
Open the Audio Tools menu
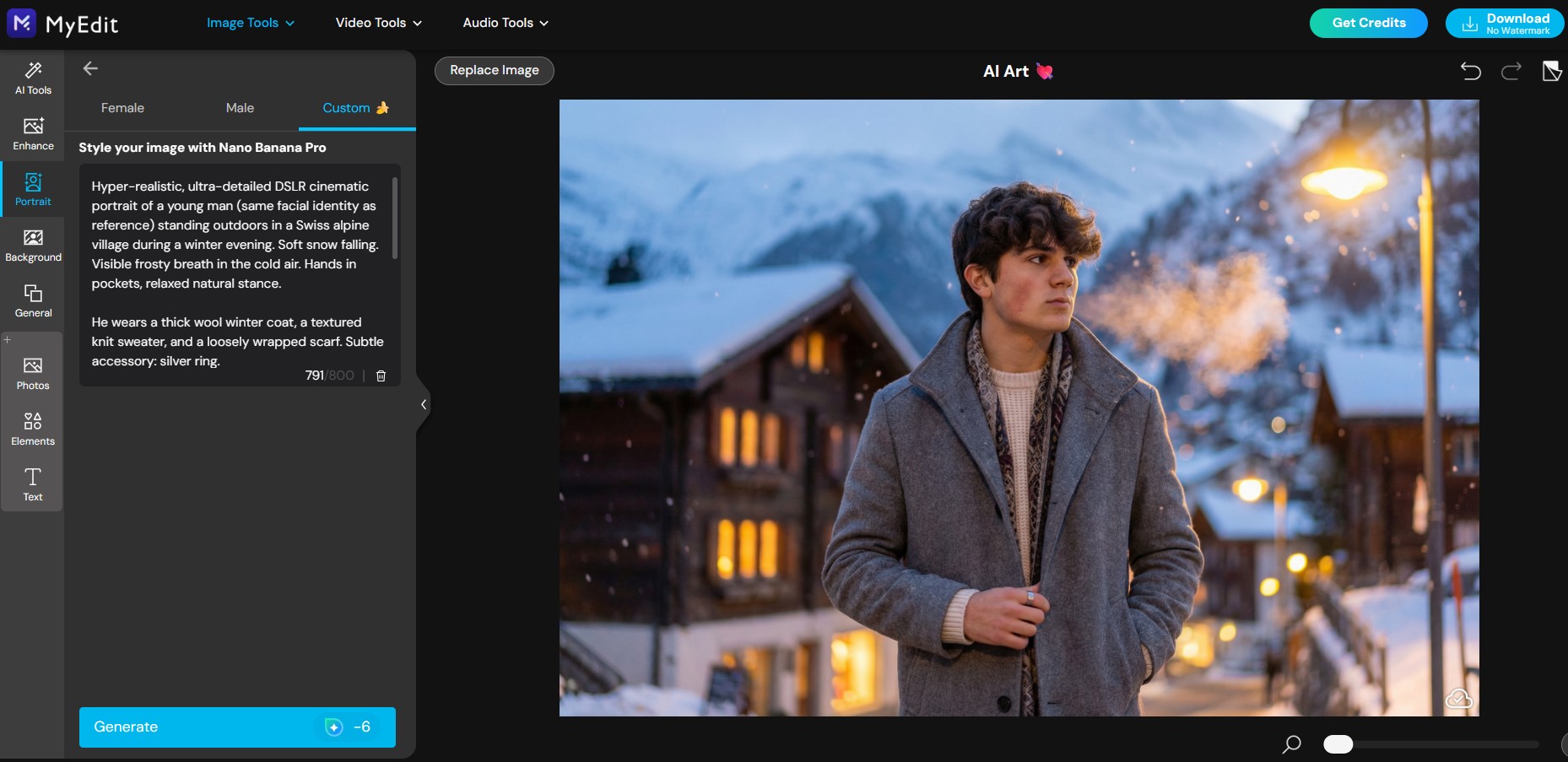(x=504, y=23)
